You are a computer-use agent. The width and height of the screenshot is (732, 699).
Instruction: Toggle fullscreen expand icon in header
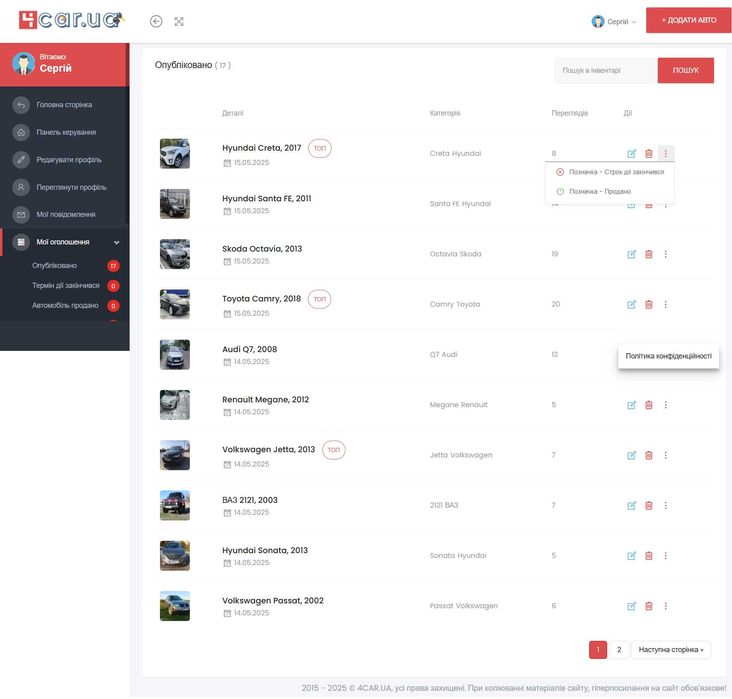[x=179, y=21]
